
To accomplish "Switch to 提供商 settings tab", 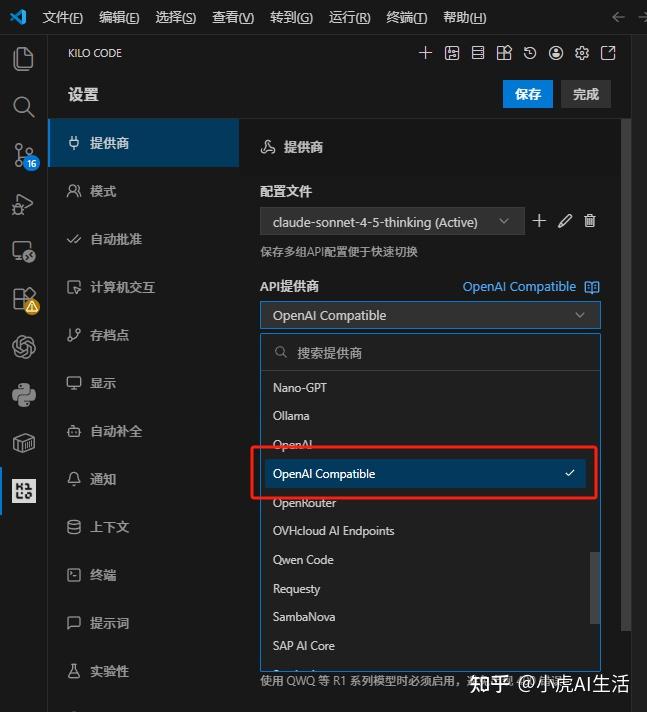I will tap(143, 143).
